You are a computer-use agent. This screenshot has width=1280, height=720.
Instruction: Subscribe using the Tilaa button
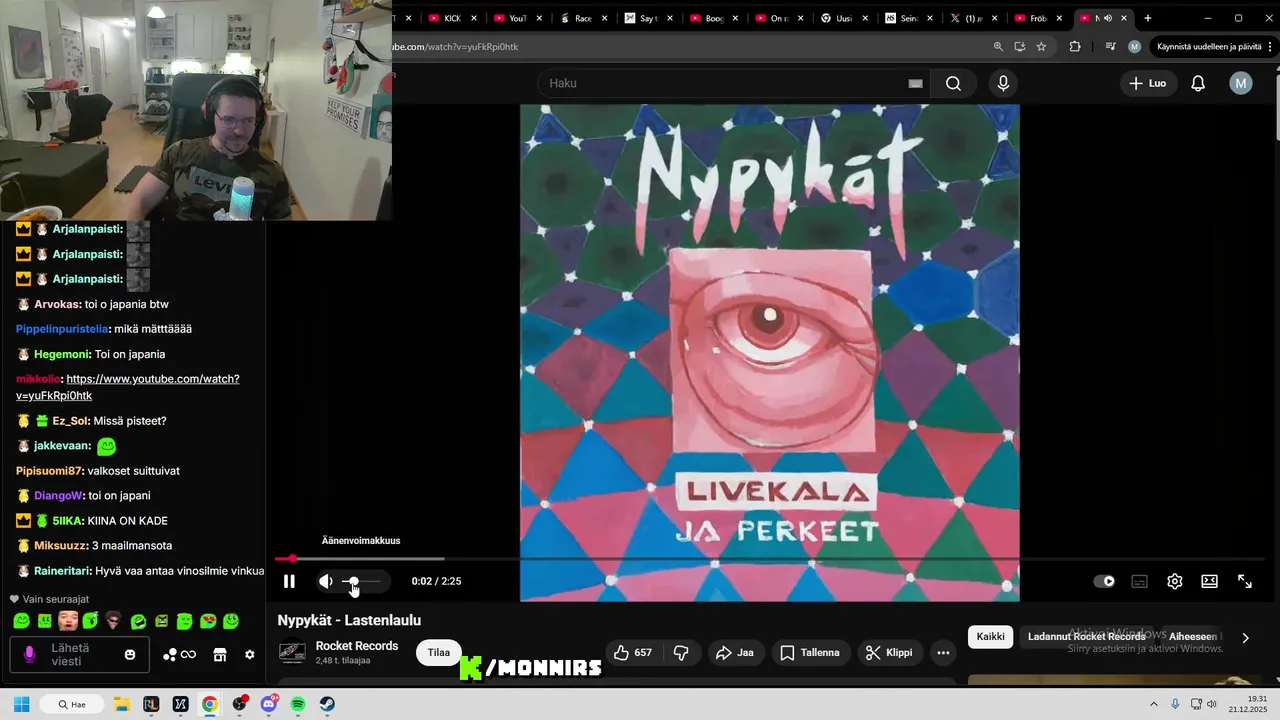439,653
